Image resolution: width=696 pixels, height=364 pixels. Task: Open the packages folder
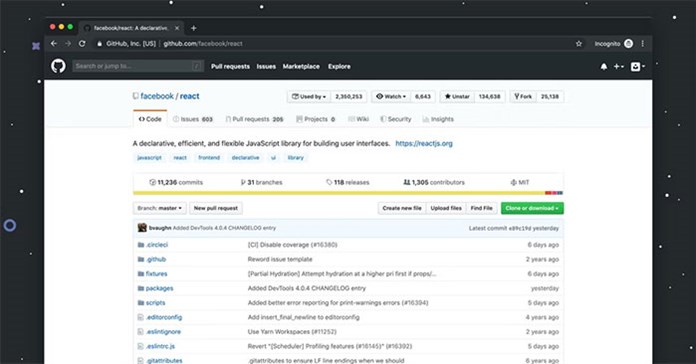tap(159, 289)
